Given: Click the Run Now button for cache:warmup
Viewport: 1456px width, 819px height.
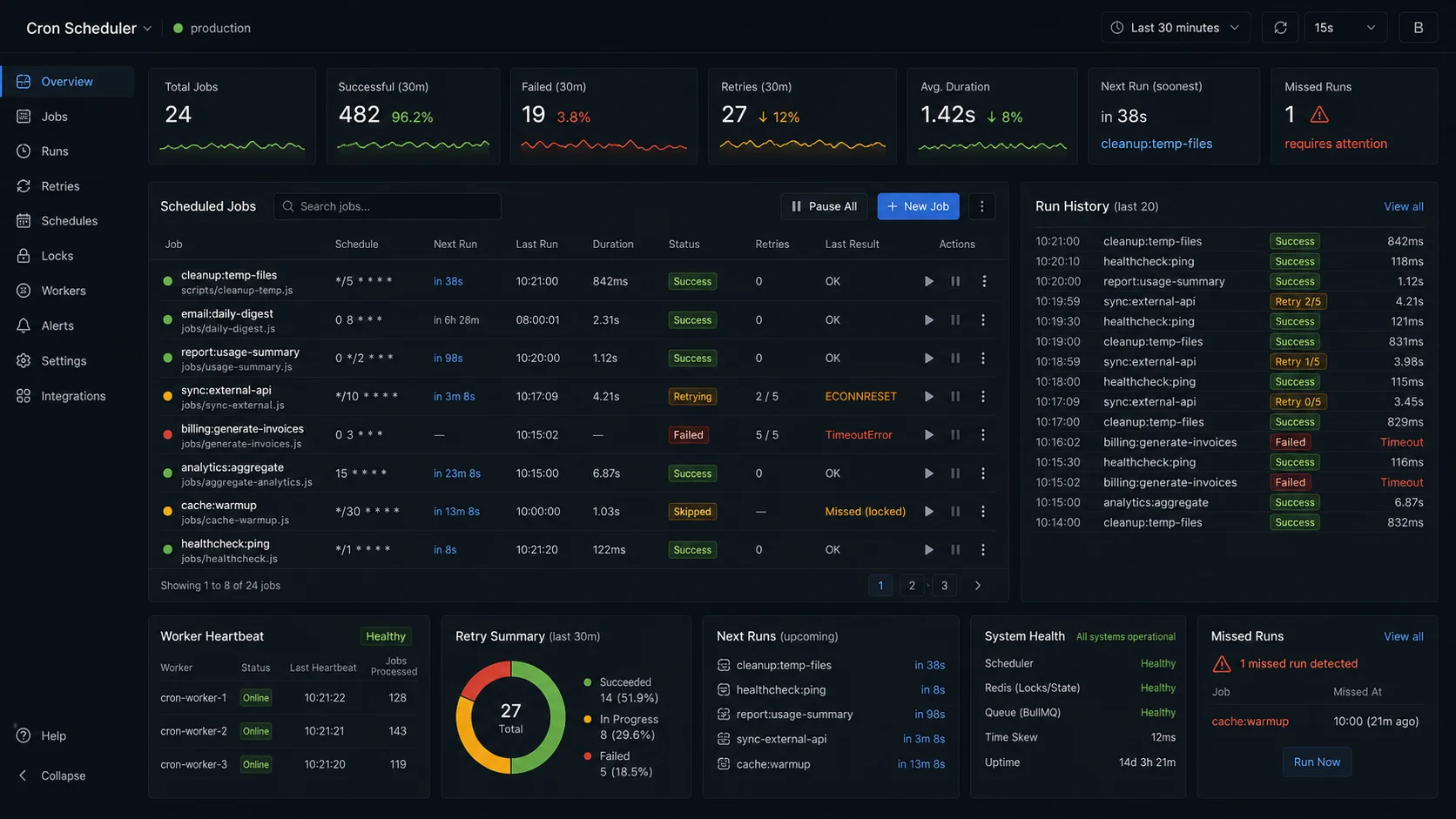Looking at the screenshot, I should 1317,762.
